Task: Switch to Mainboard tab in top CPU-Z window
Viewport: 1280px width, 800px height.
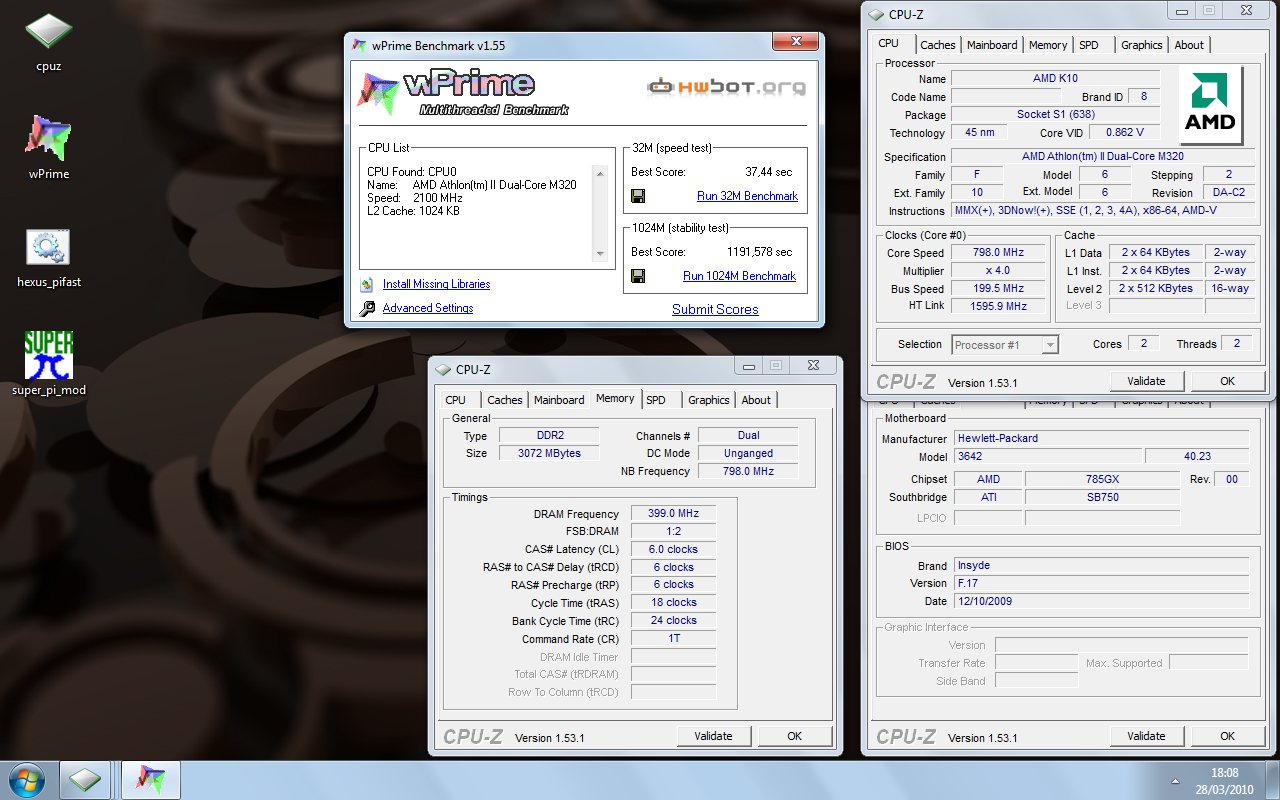Action: (x=992, y=45)
